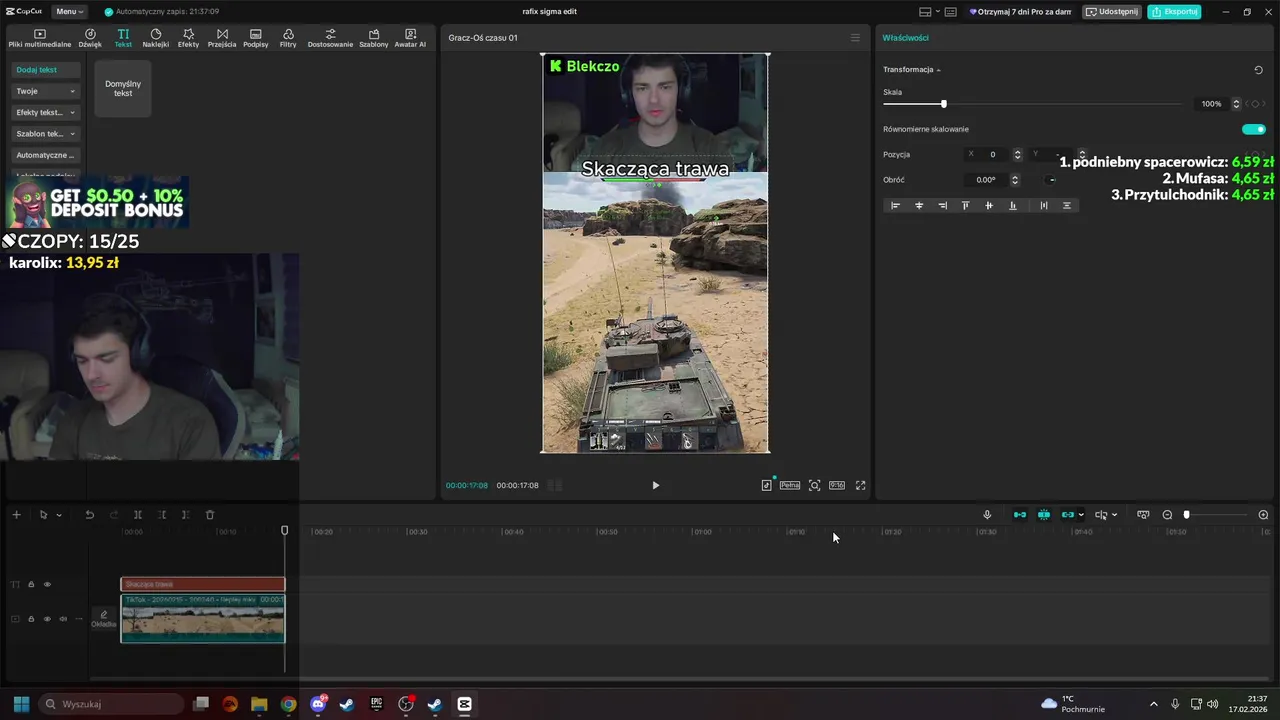Change the 9:16 aspect ratio
This screenshot has height=720, width=1280.
coord(837,485)
